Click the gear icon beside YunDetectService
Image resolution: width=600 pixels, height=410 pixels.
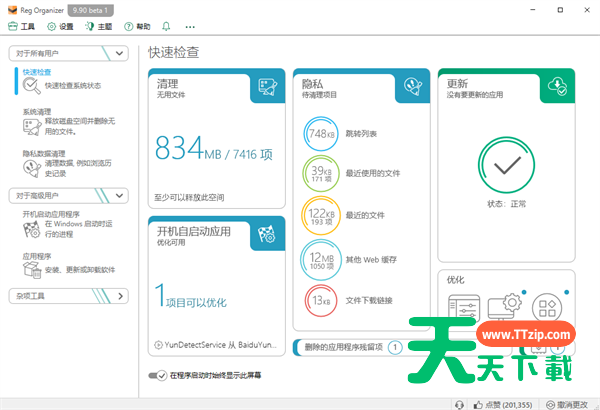158,345
